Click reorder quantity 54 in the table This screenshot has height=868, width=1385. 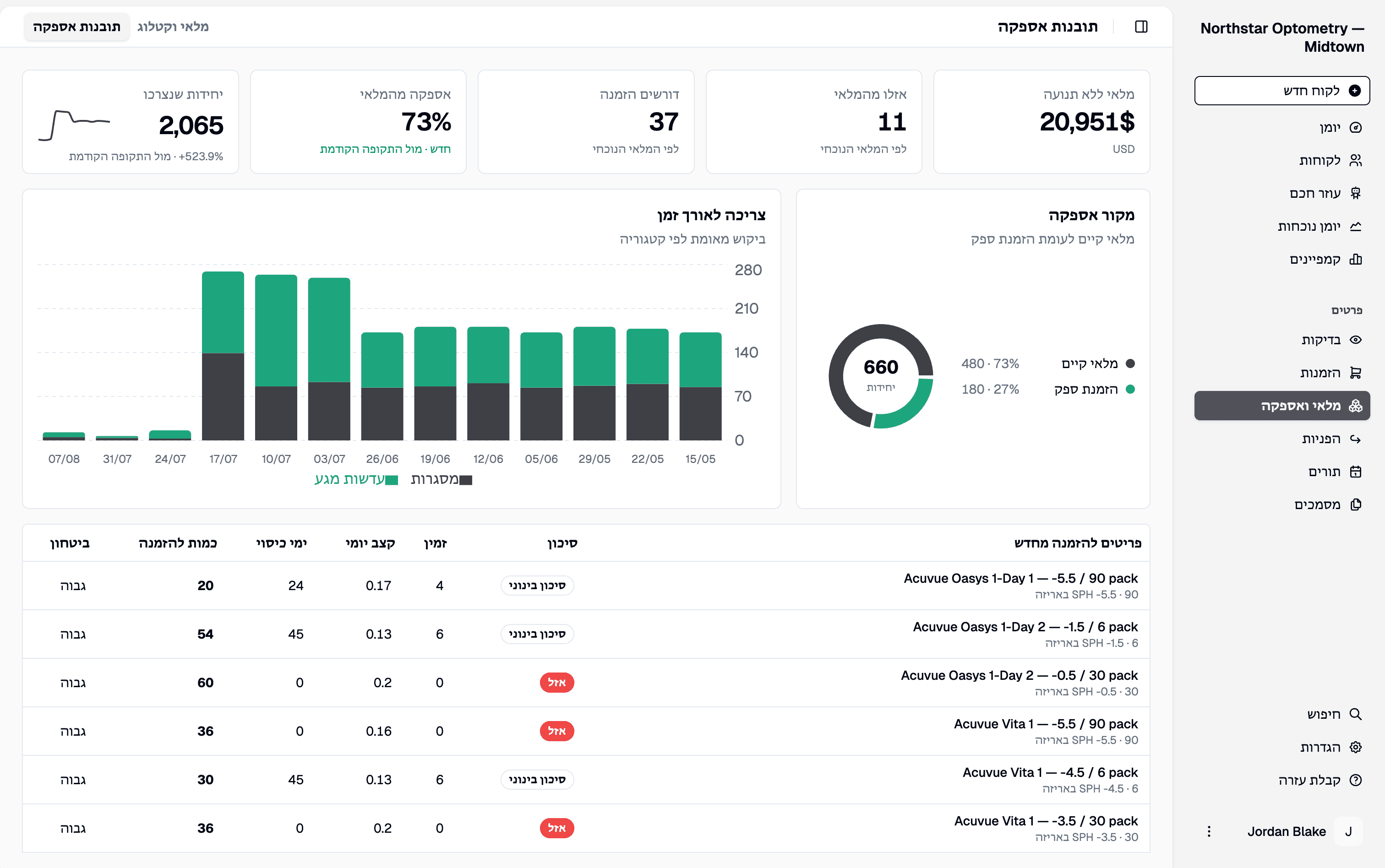click(205, 635)
